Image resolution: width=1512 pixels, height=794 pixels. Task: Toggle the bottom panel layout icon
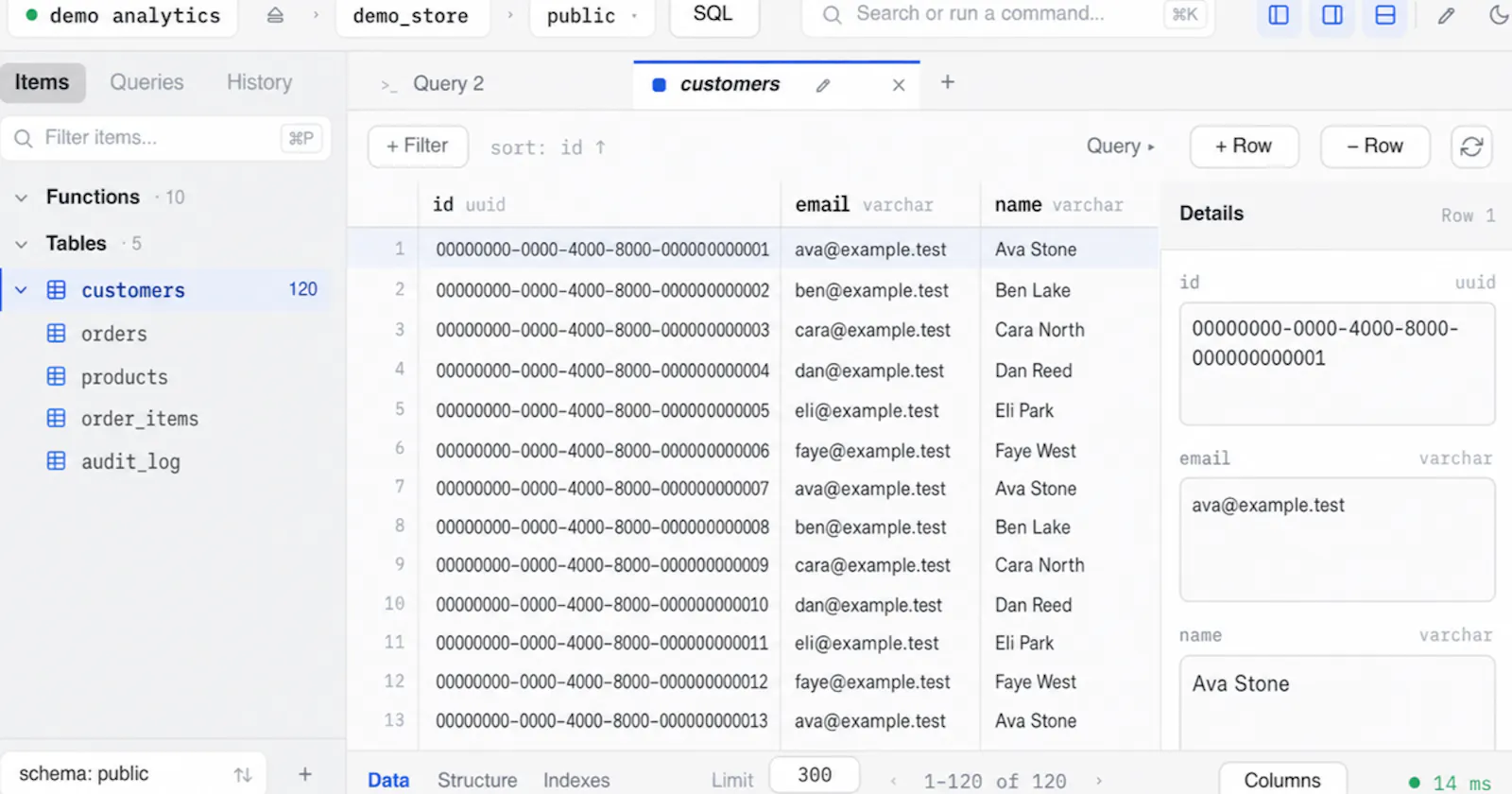coord(1385,15)
